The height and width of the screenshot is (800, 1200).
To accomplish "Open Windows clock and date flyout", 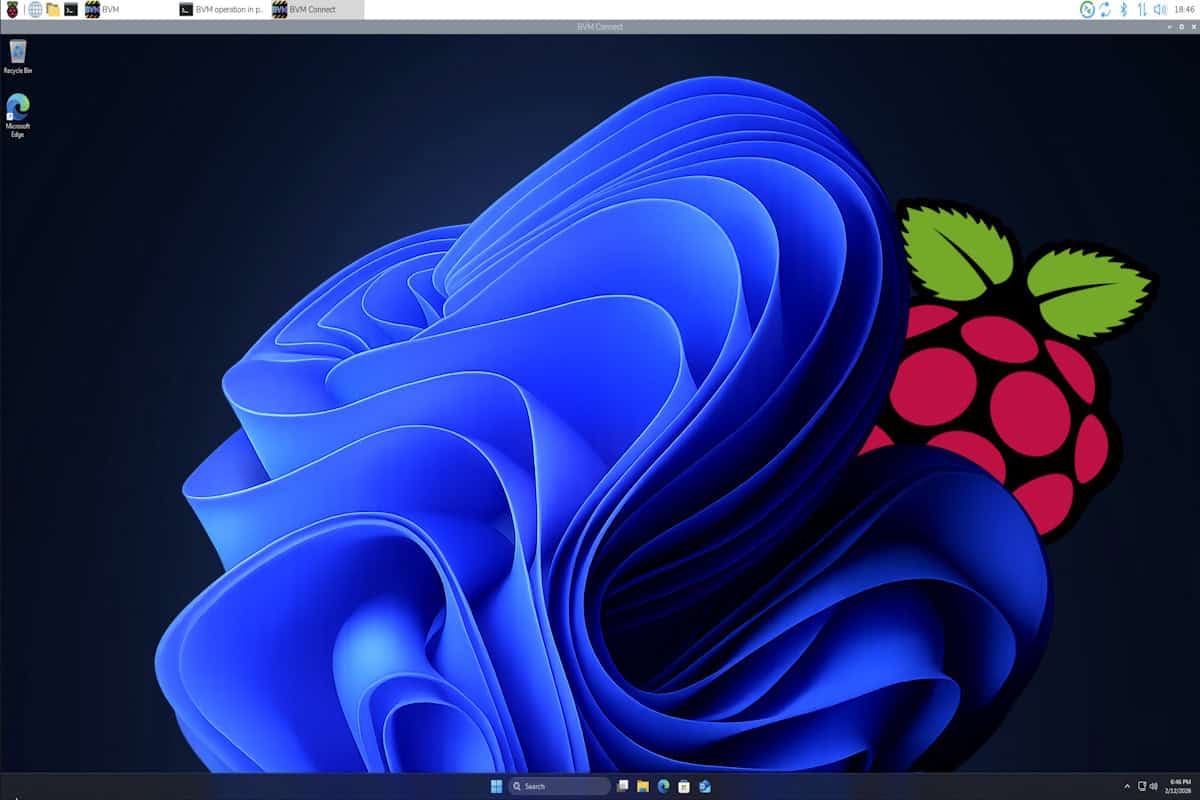I will 1177,786.
